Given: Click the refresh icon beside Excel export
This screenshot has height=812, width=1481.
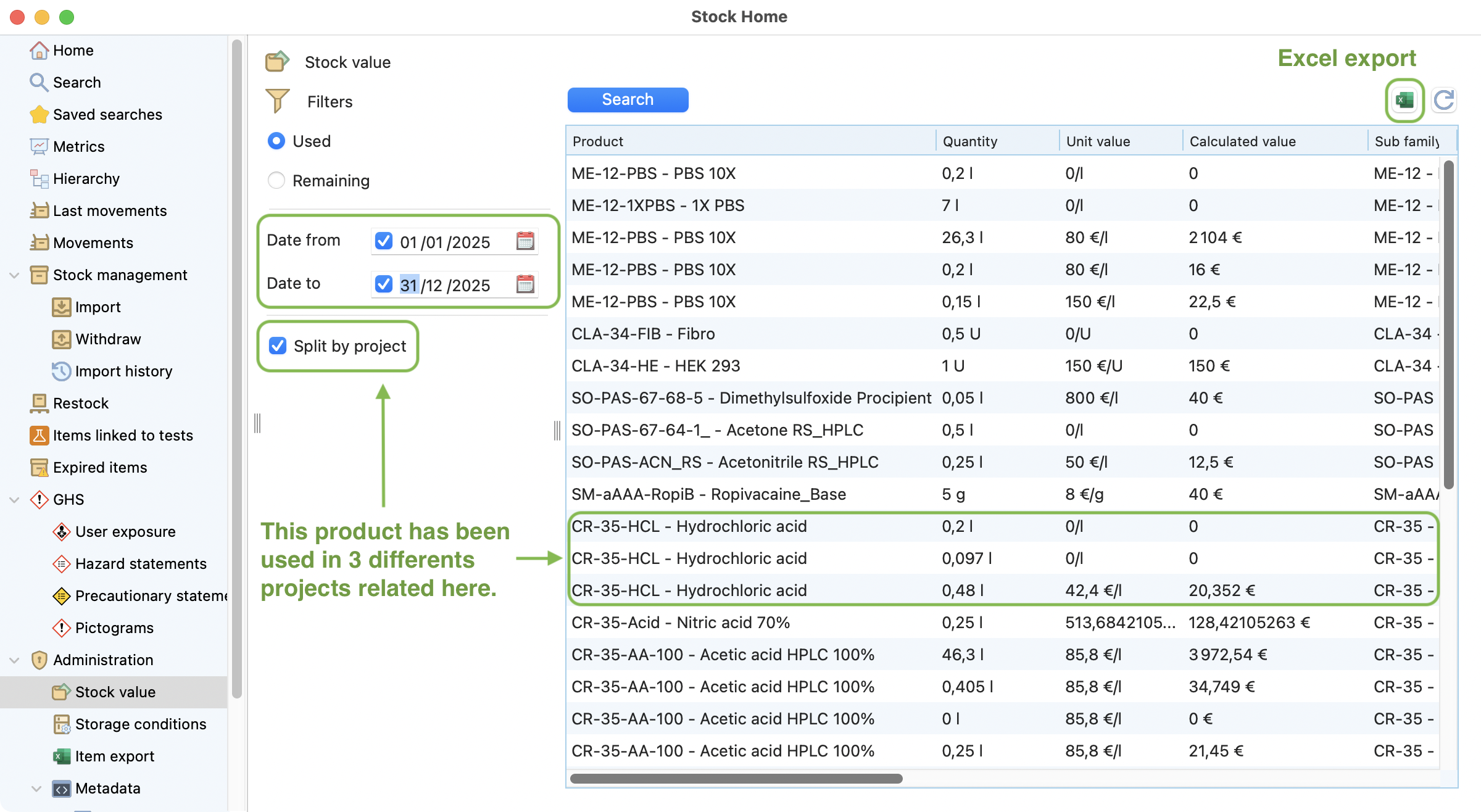Looking at the screenshot, I should coord(1444,100).
